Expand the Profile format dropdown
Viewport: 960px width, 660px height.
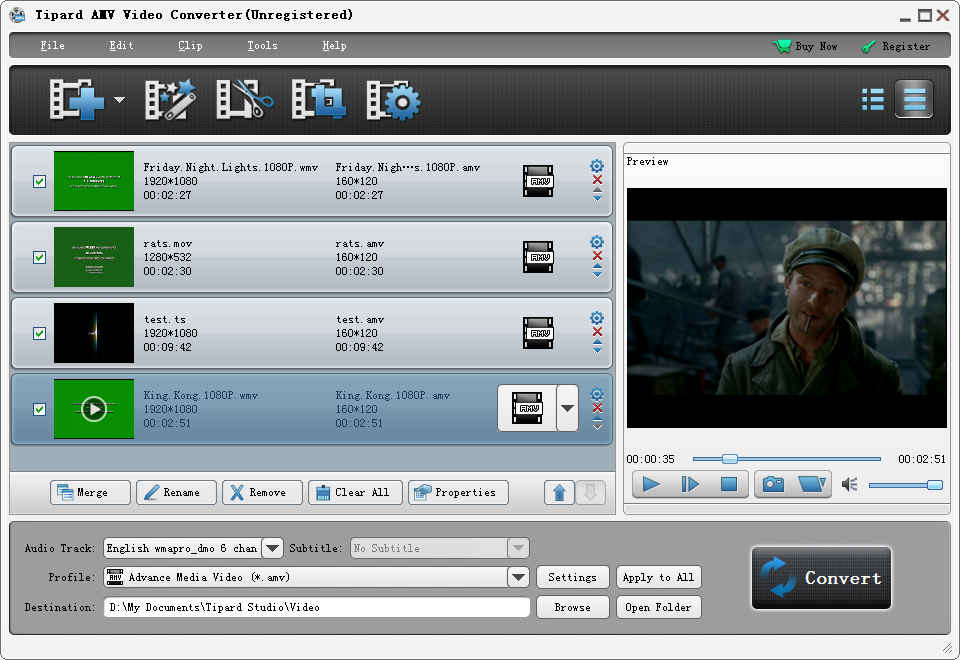pyautogui.click(x=517, y=577)
